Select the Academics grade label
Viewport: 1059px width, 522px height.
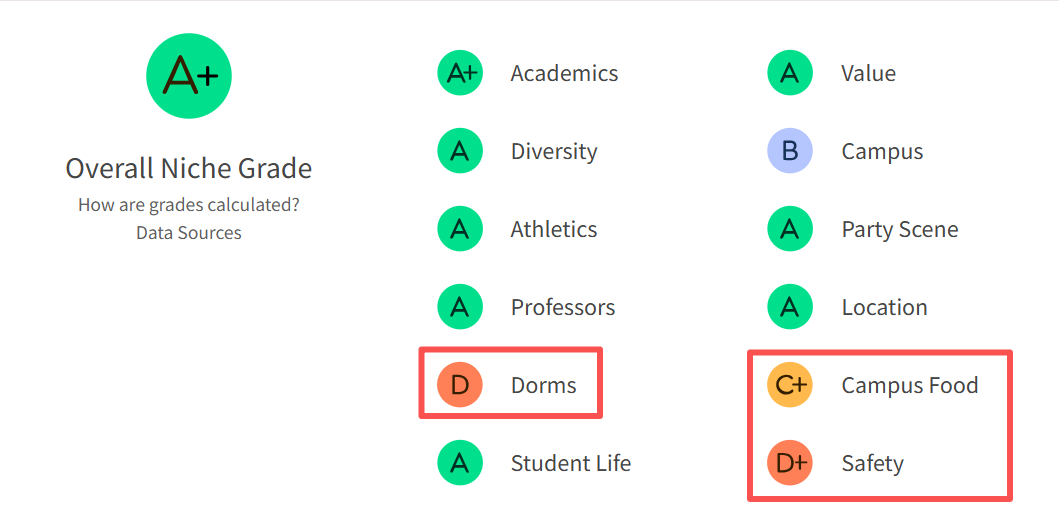(x=564, y=73)
